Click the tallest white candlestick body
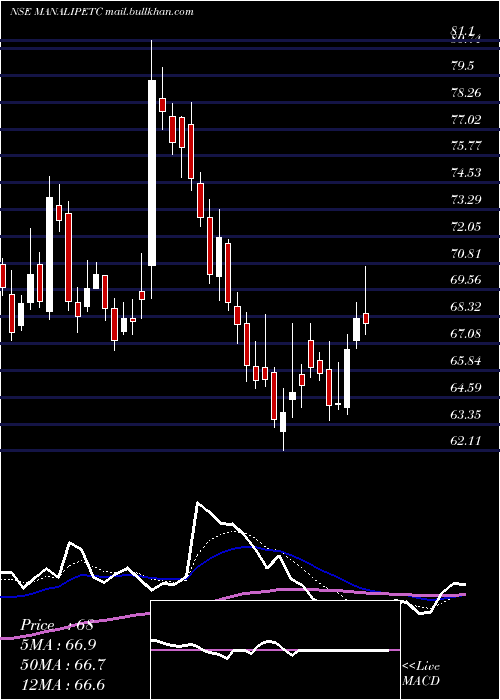The width and height of the screenshot is (500, 700). (152, 173)
